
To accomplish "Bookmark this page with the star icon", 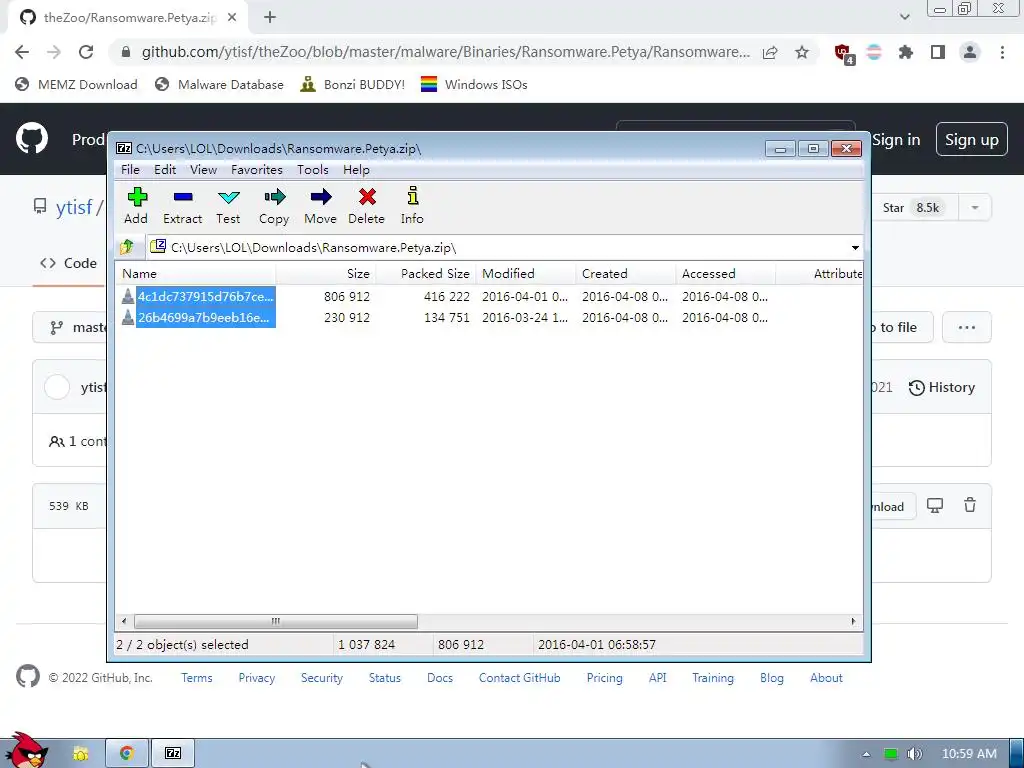I will 802,52.
